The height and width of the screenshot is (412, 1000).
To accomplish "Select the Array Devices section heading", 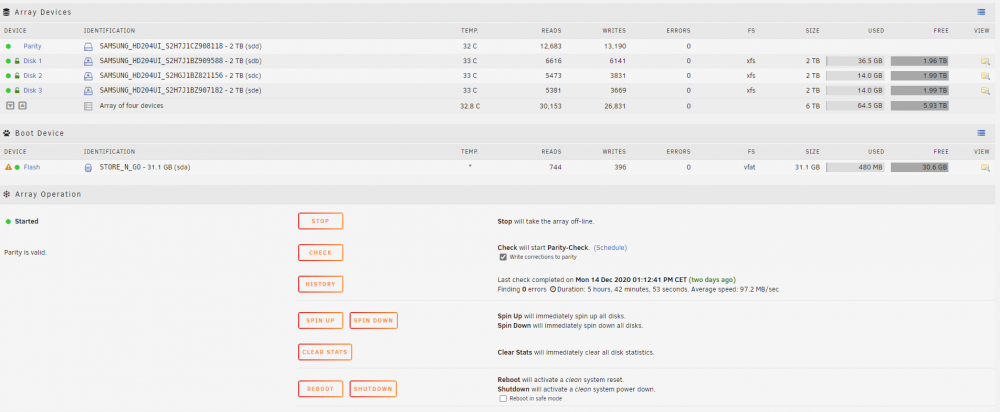I will (x=43, y=12).
